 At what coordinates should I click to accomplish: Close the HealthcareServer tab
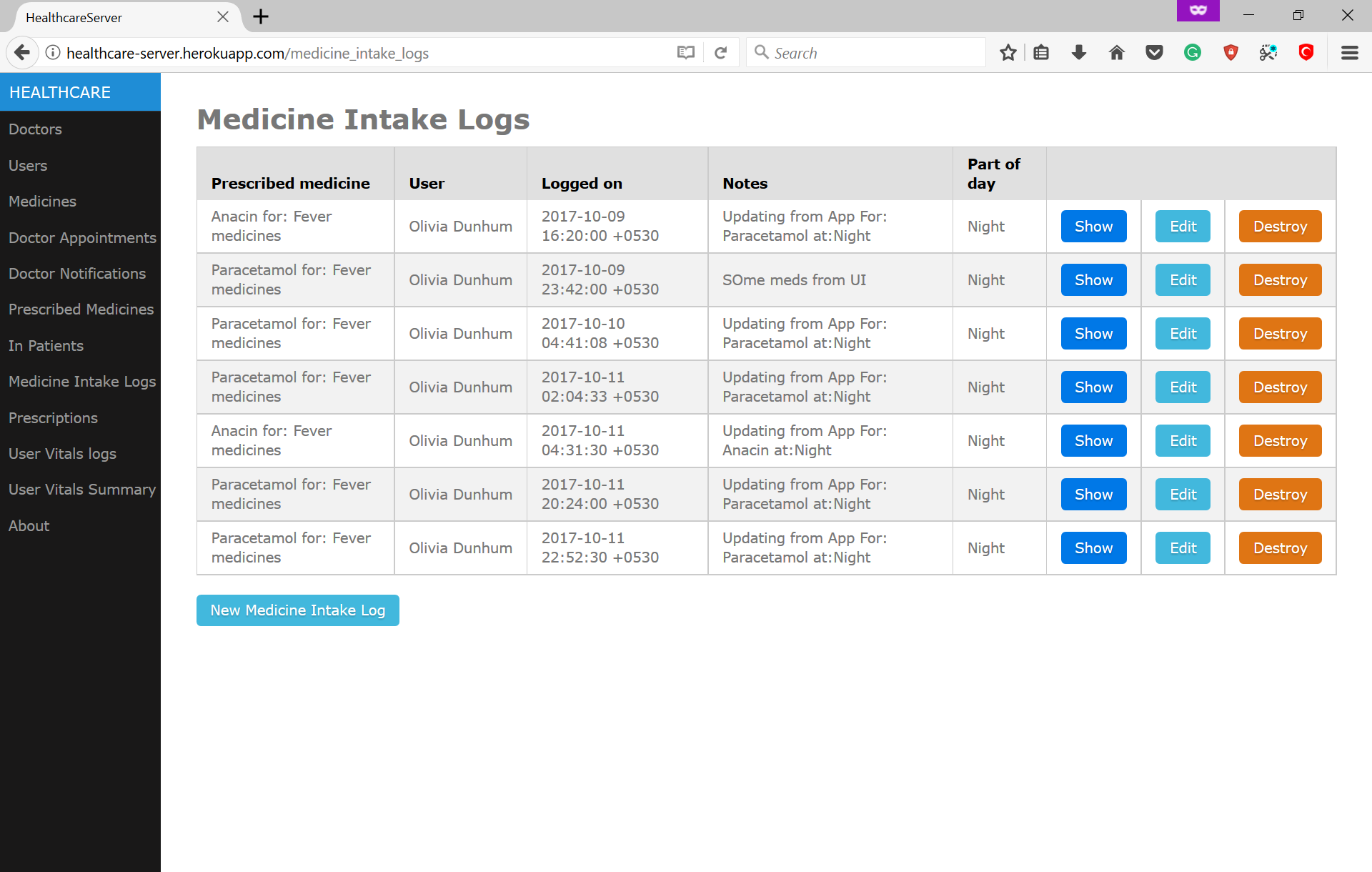click(223, 17)
